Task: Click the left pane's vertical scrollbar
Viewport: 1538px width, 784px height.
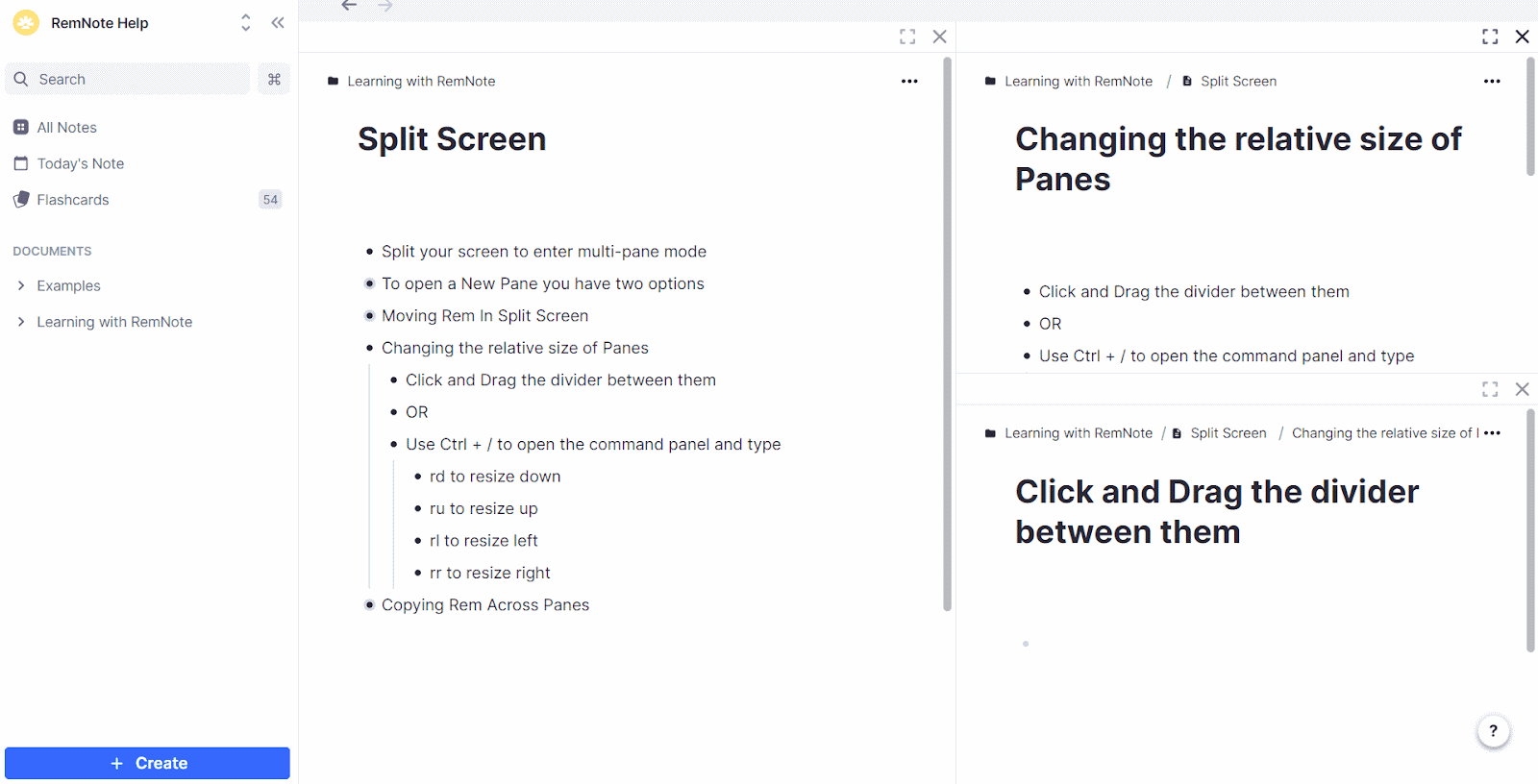Action: (947, 336)
